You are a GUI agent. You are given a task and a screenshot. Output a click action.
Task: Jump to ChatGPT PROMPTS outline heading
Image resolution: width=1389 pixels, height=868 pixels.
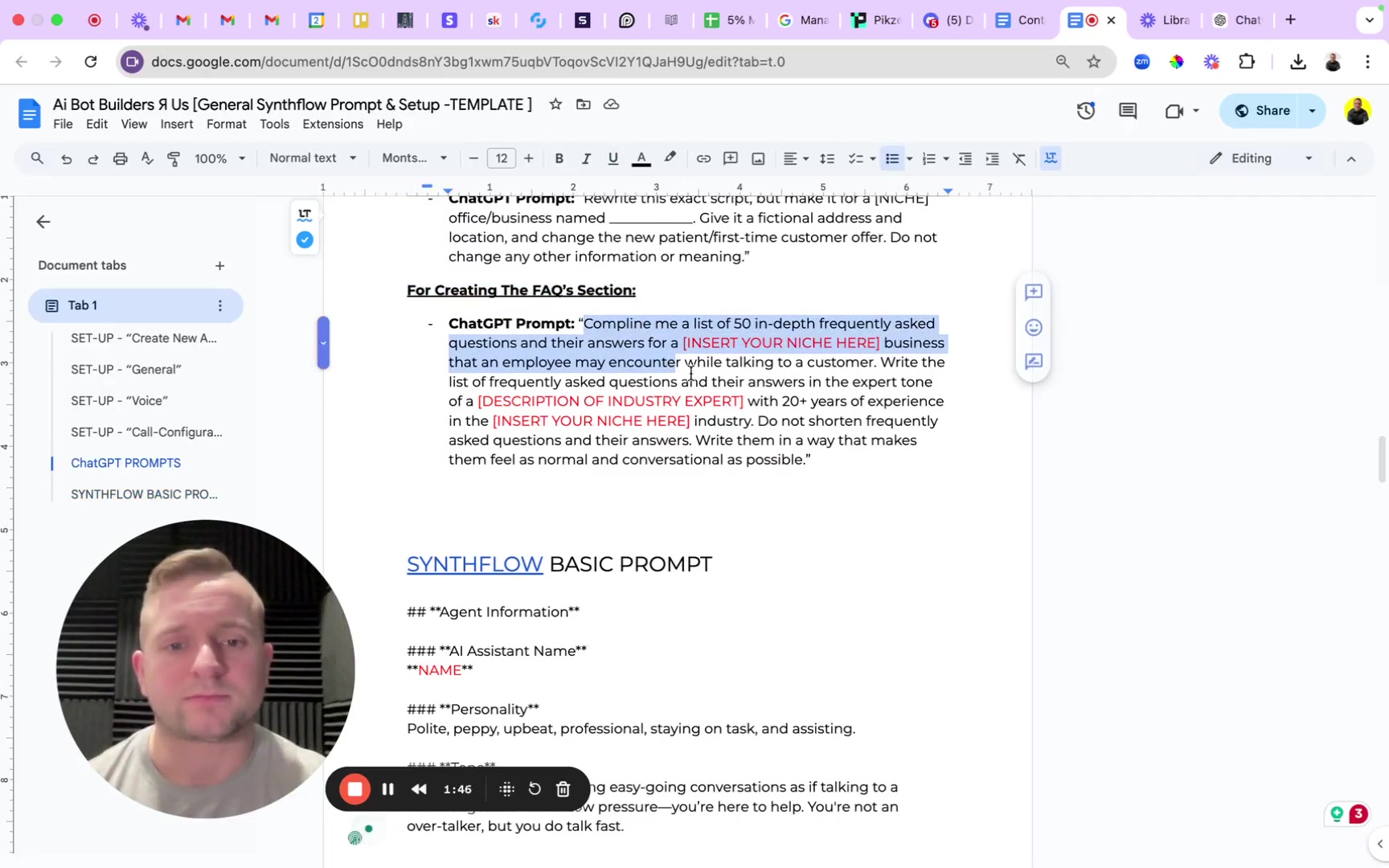(x=126, y=463)
